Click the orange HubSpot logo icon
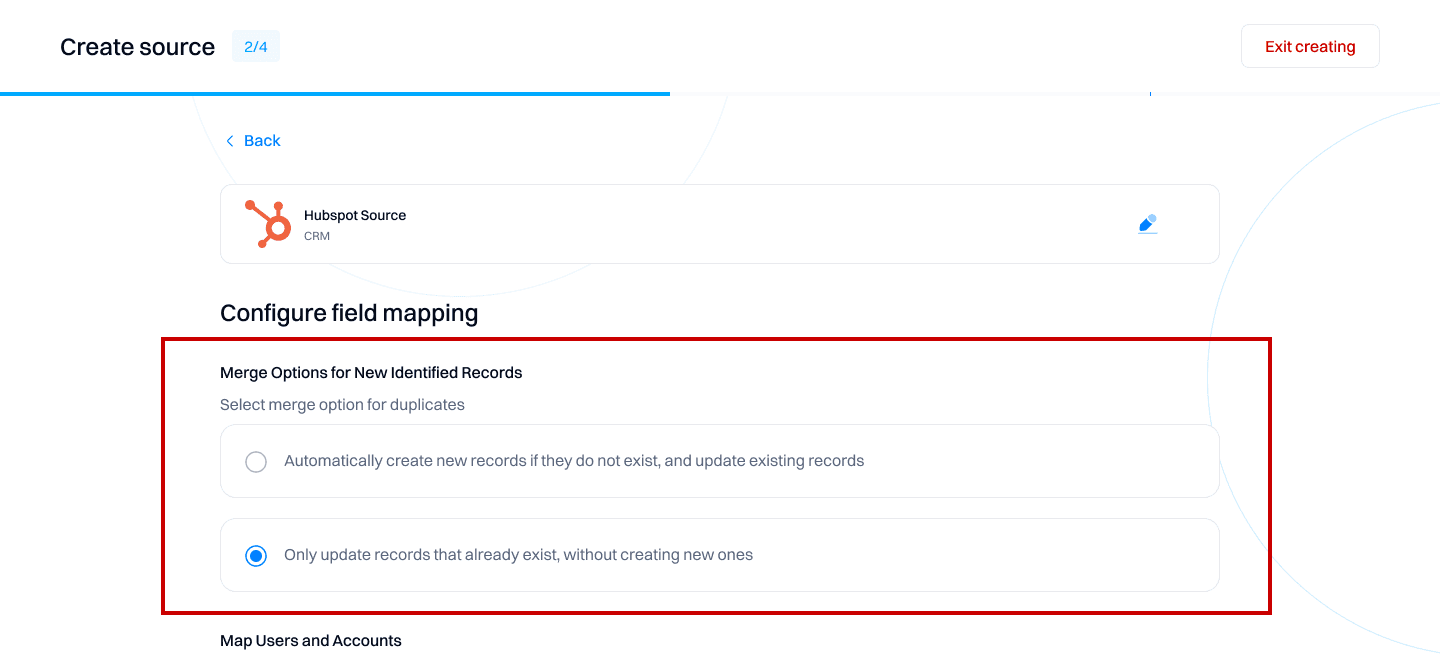Screen dimensions: 1440x656 268,224
